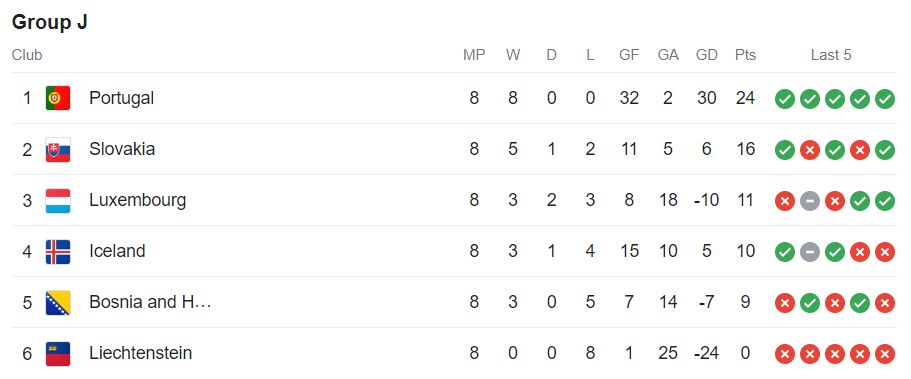Click the Iceland flag icon
This screenshot has height=379, width=911.
(x=58, y=252)
